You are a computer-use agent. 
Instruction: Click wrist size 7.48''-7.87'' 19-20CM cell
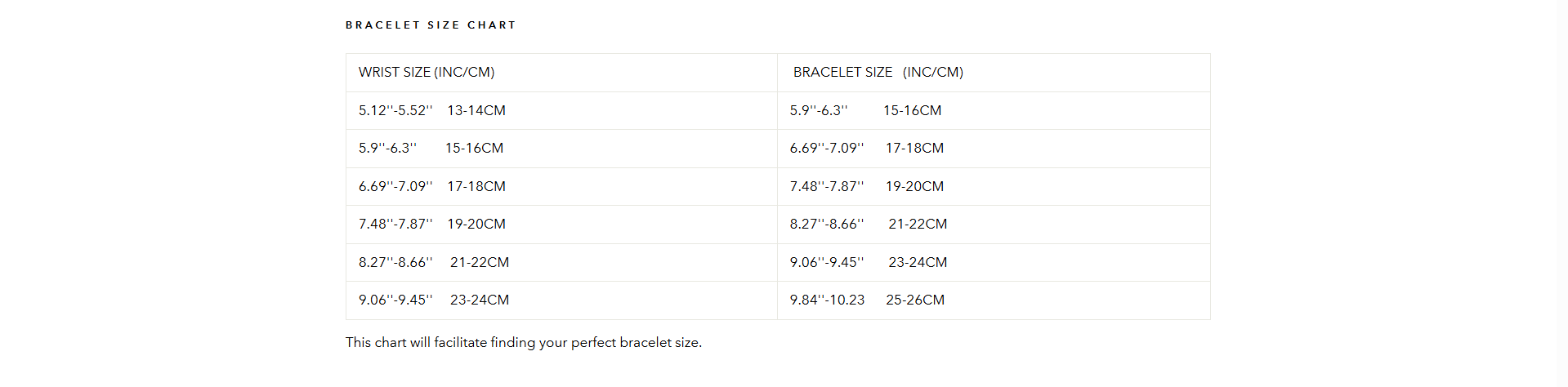(561, 225)
